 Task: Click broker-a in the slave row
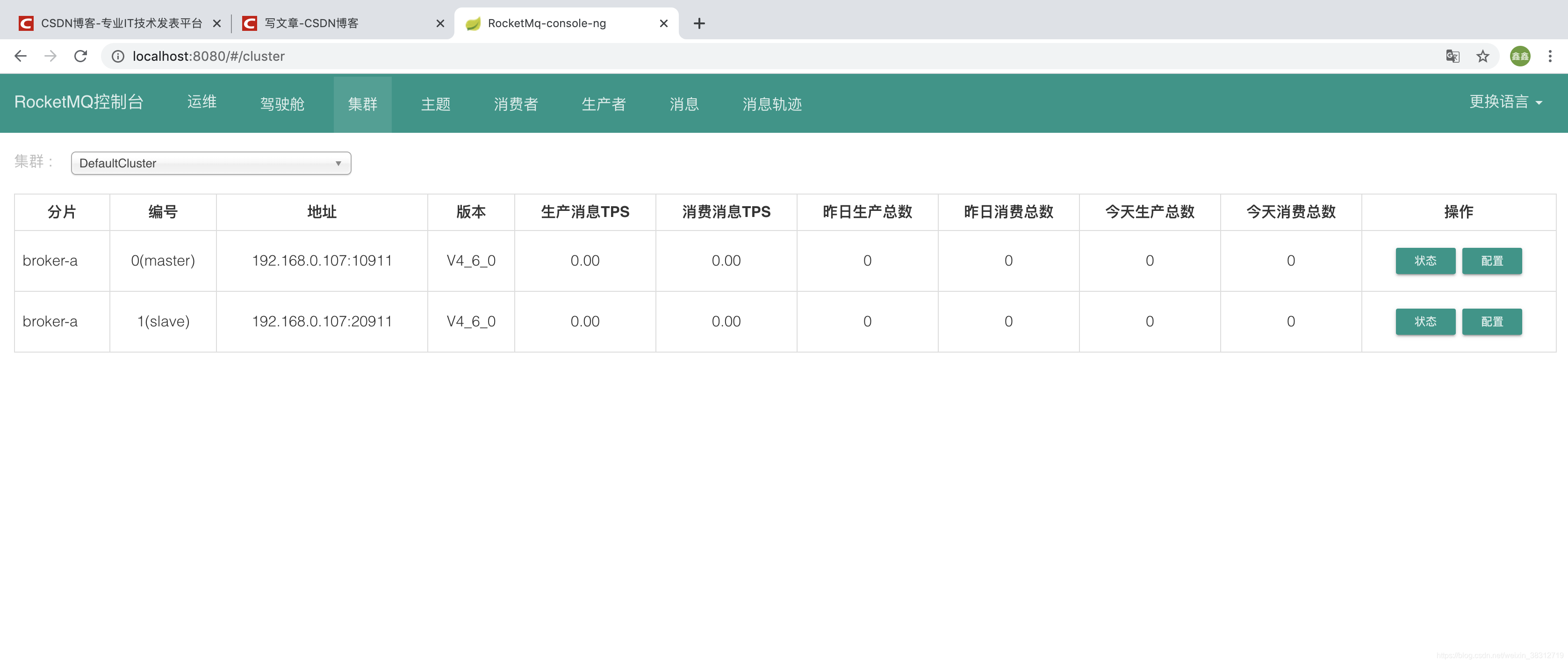pos(50,321)
